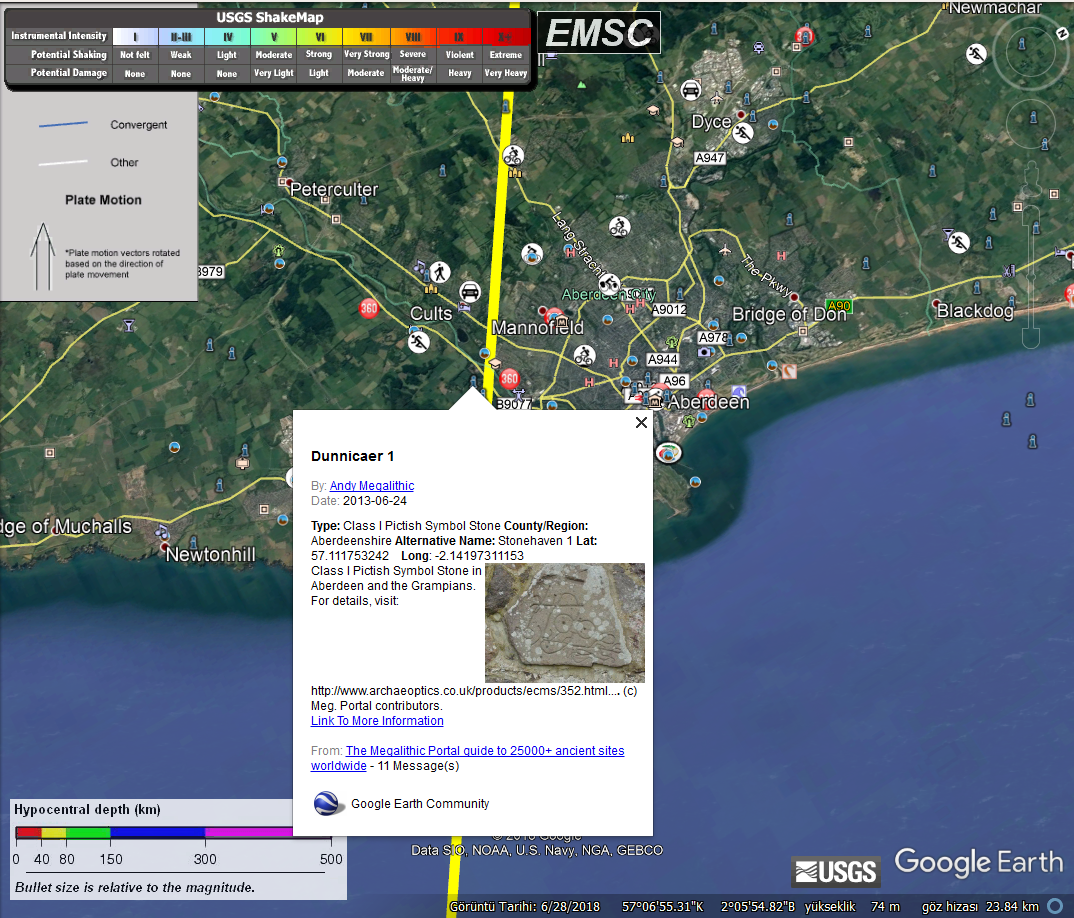Click the Move joystick circle control
Viewport: 1074px width, 918px height.
click(1031, 125)
